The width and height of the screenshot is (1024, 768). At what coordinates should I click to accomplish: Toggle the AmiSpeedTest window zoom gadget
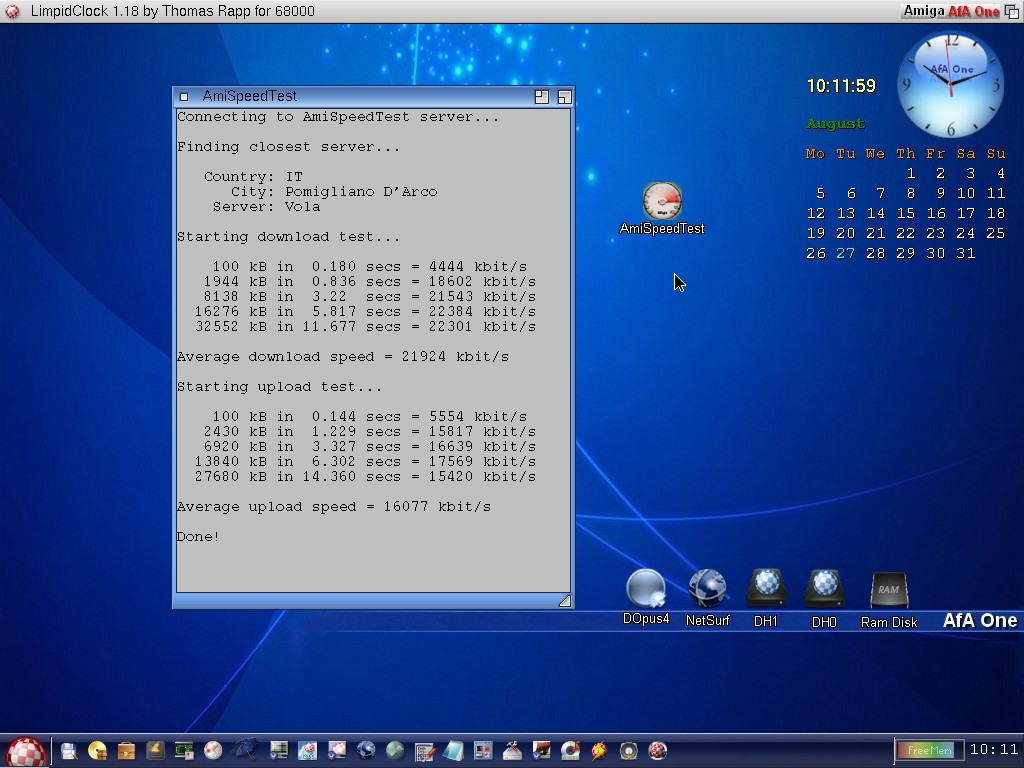click(542, 97)
